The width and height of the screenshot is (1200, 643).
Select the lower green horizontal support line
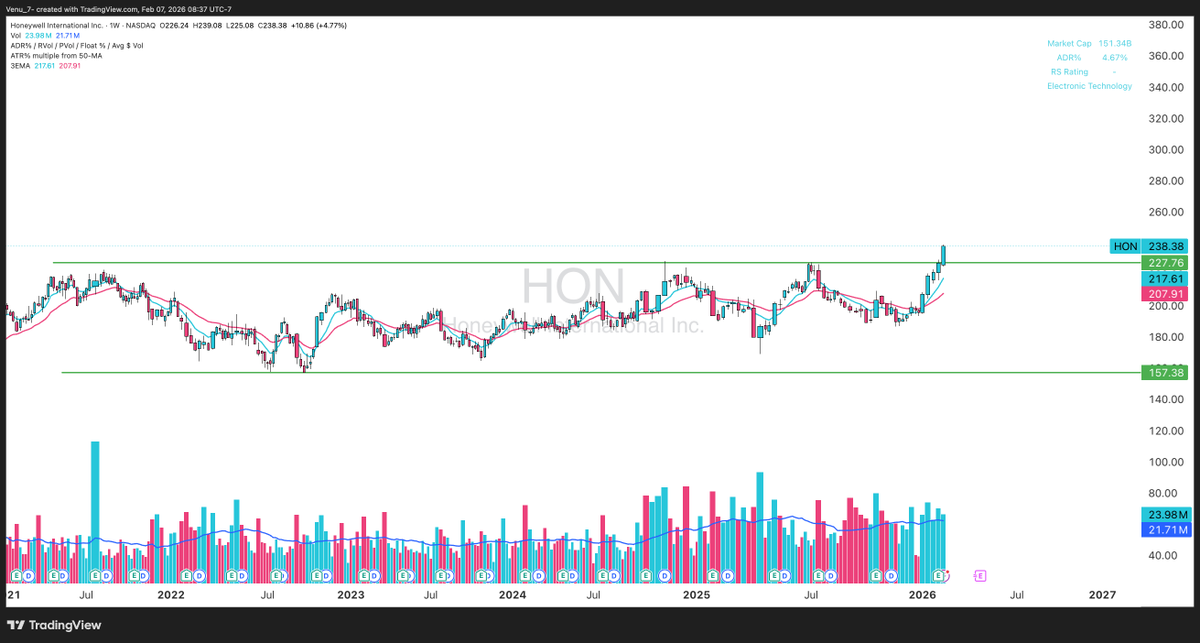600,372
